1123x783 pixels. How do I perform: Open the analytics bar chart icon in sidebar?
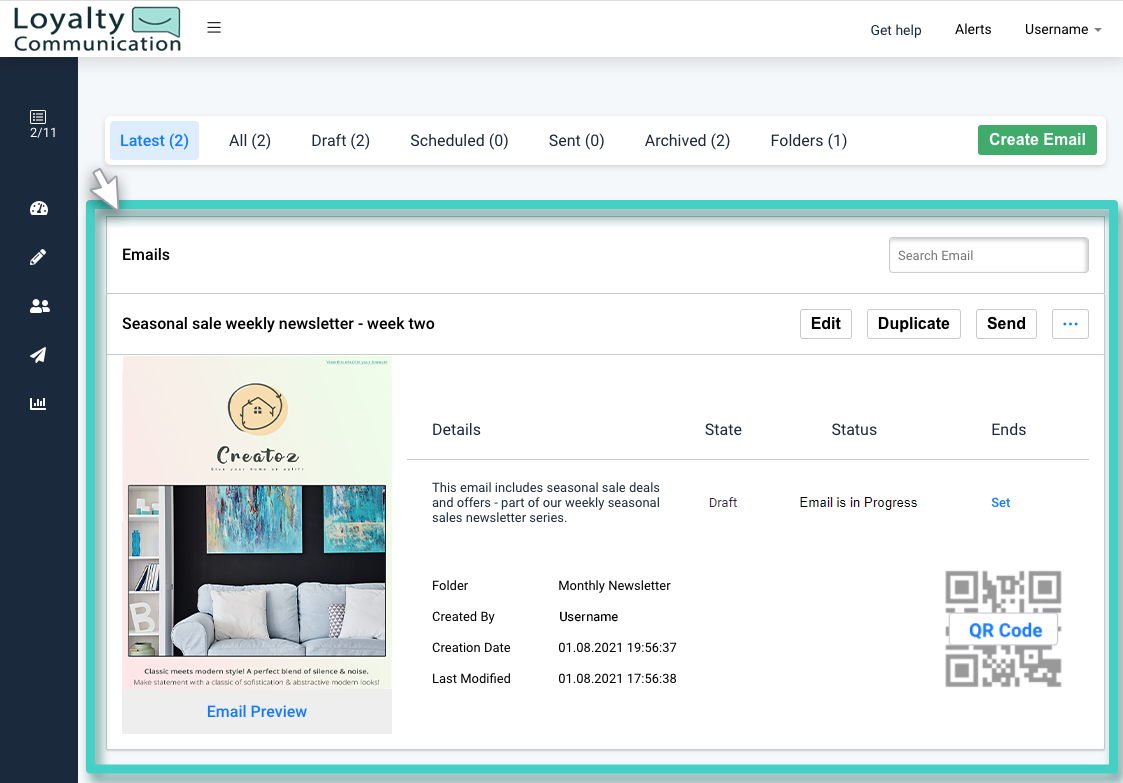click(38, 403)
